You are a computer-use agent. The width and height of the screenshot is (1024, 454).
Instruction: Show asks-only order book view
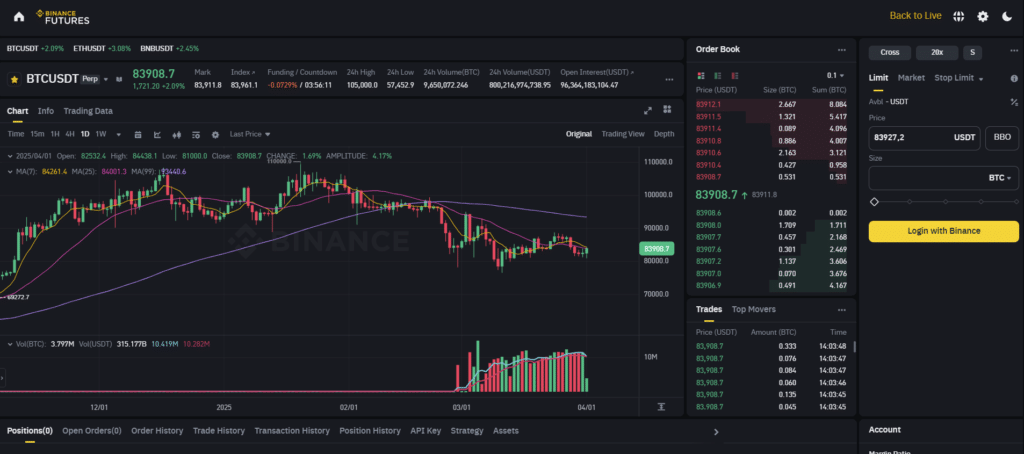(x=735, y=76)
